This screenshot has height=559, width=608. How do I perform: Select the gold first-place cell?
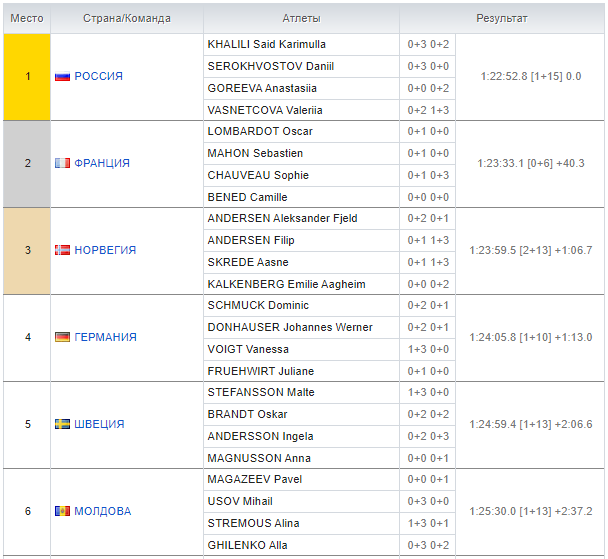click(27, 77)
